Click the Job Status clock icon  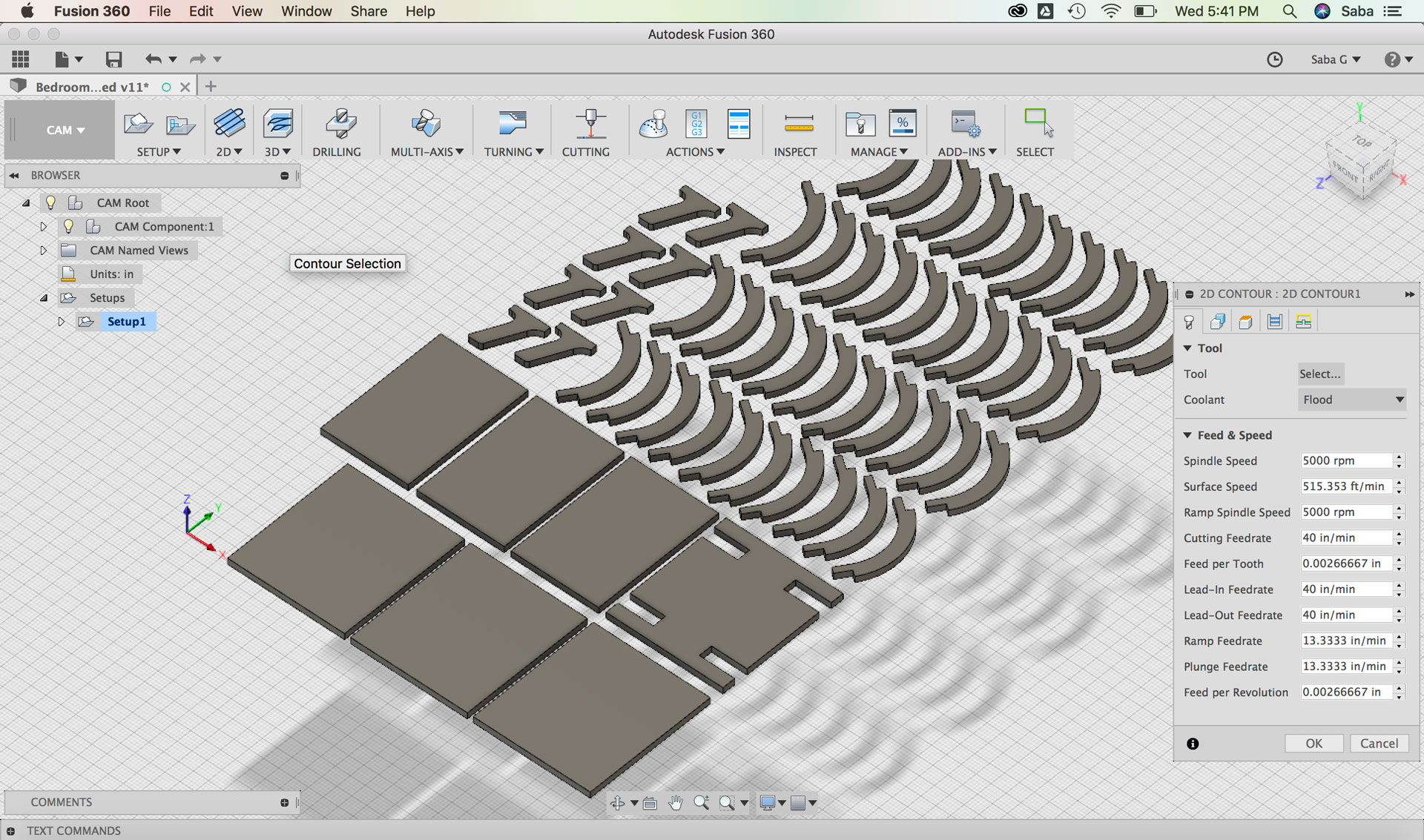click(1274, 59)
